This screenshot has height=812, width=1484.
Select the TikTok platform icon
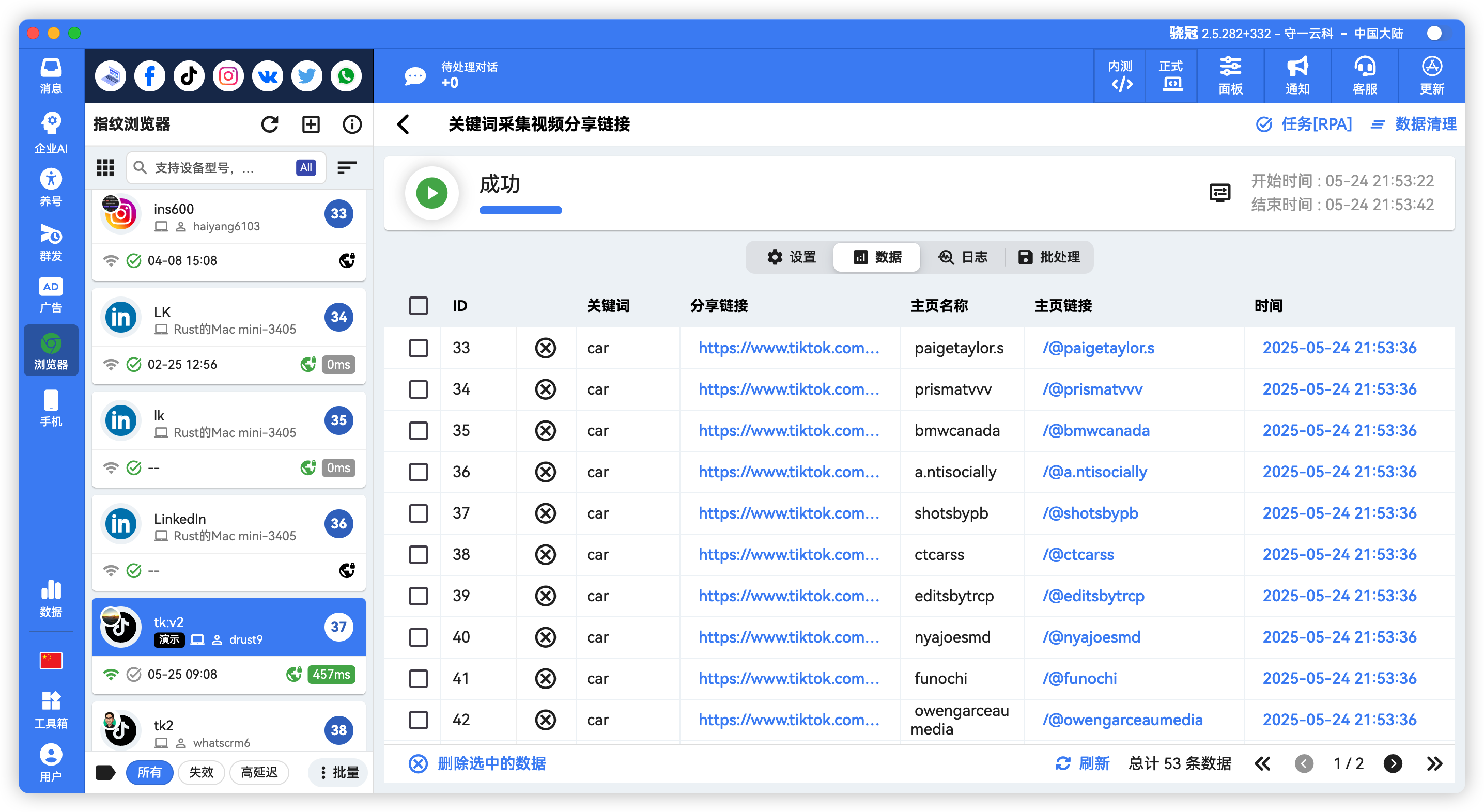[x=189, y=75]
